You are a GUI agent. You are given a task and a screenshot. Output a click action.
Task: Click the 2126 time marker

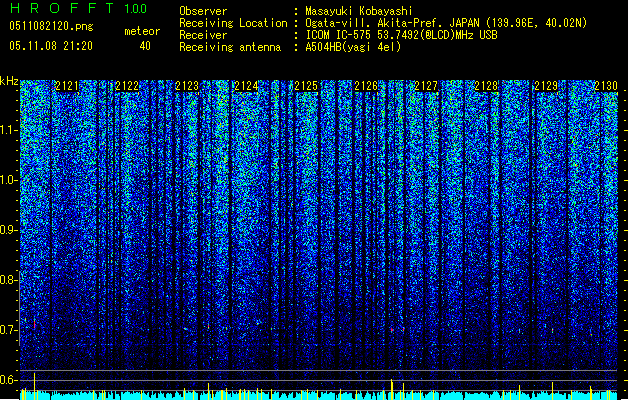coord(366,86)
